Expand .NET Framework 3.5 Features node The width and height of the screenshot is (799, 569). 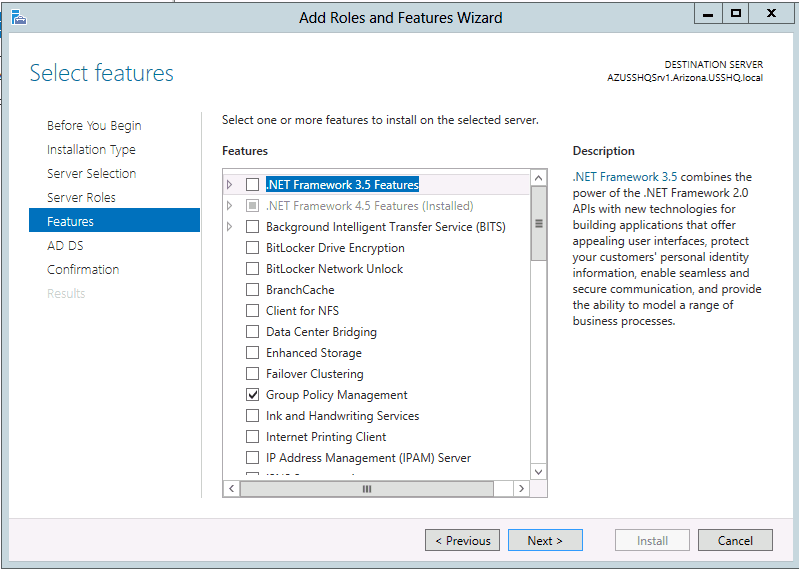click(x=230, y=184)
